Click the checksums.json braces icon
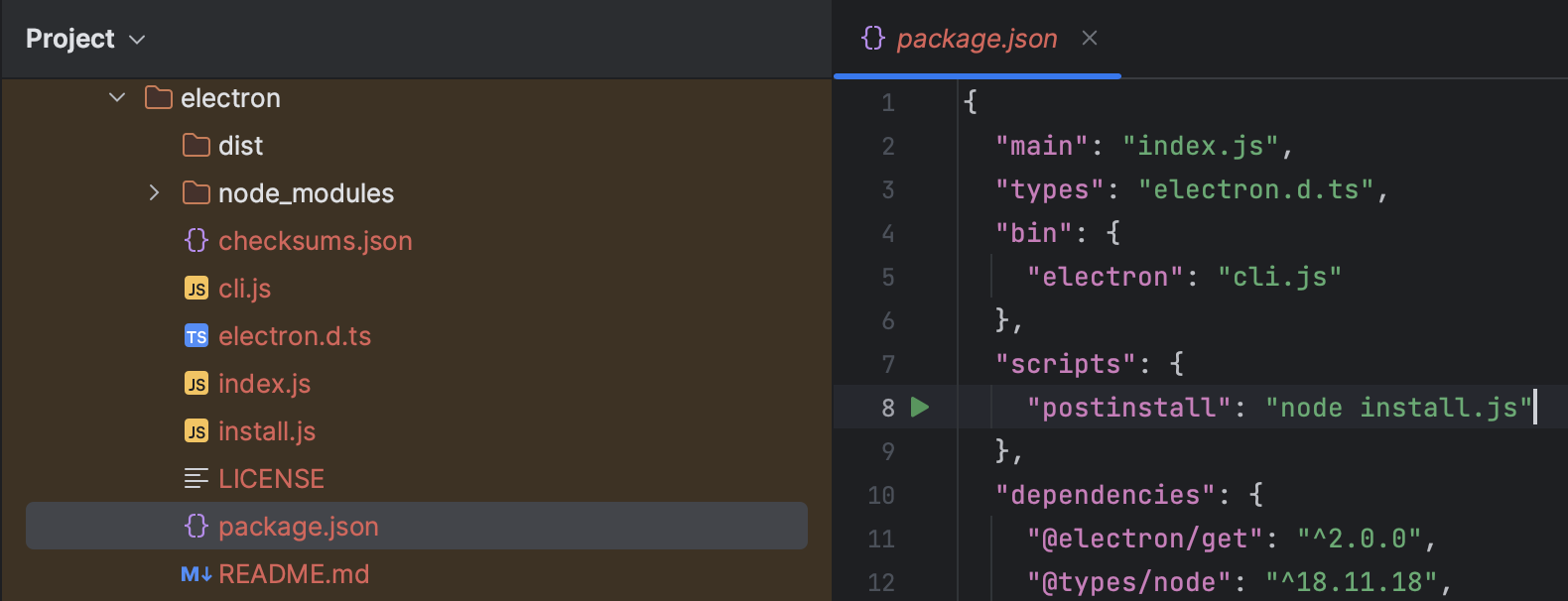Viewport: 1568px width, 601px height. pyautogui.click(x=196, y=240)
